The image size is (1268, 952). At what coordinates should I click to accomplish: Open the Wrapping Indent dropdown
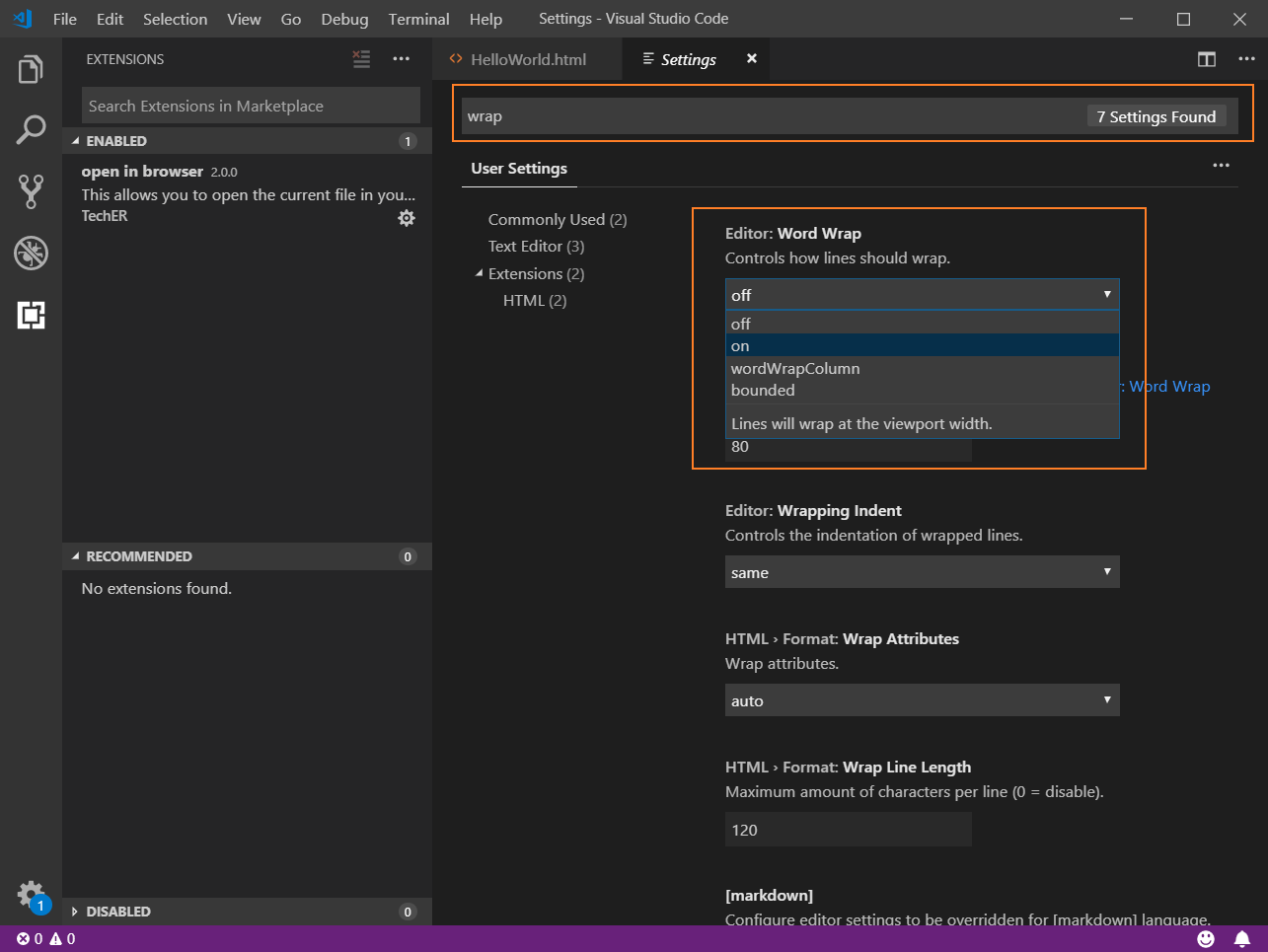[x=922, y=572]
